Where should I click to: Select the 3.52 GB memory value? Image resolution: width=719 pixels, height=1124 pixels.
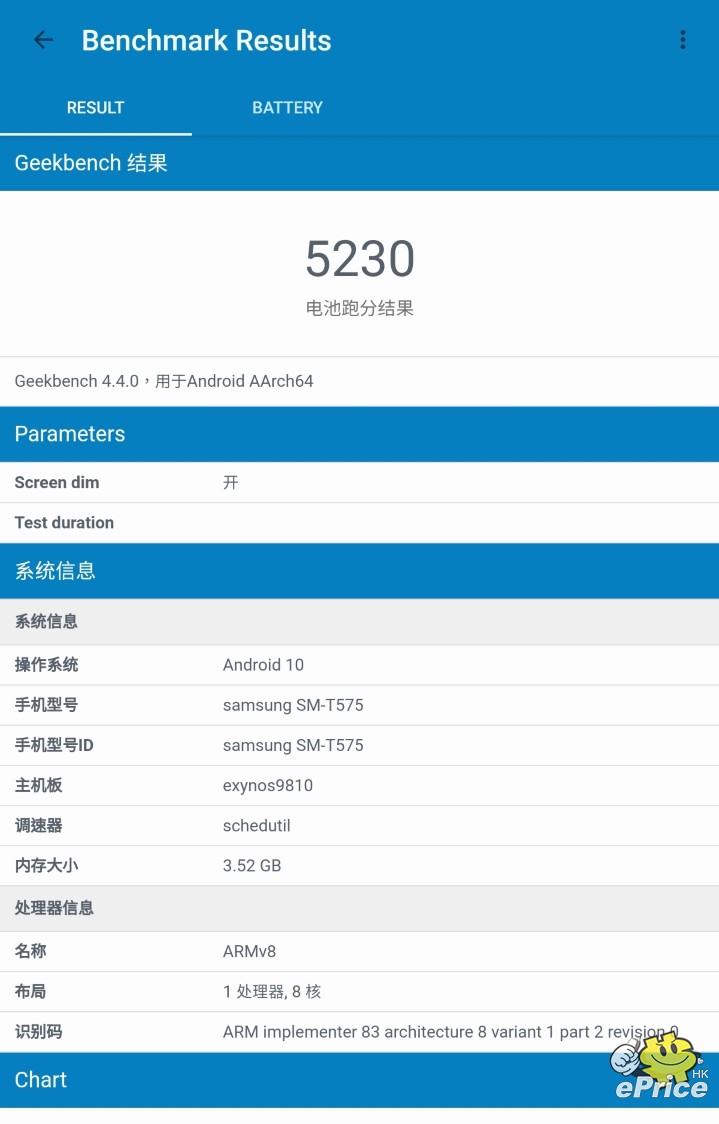(252, 865)
